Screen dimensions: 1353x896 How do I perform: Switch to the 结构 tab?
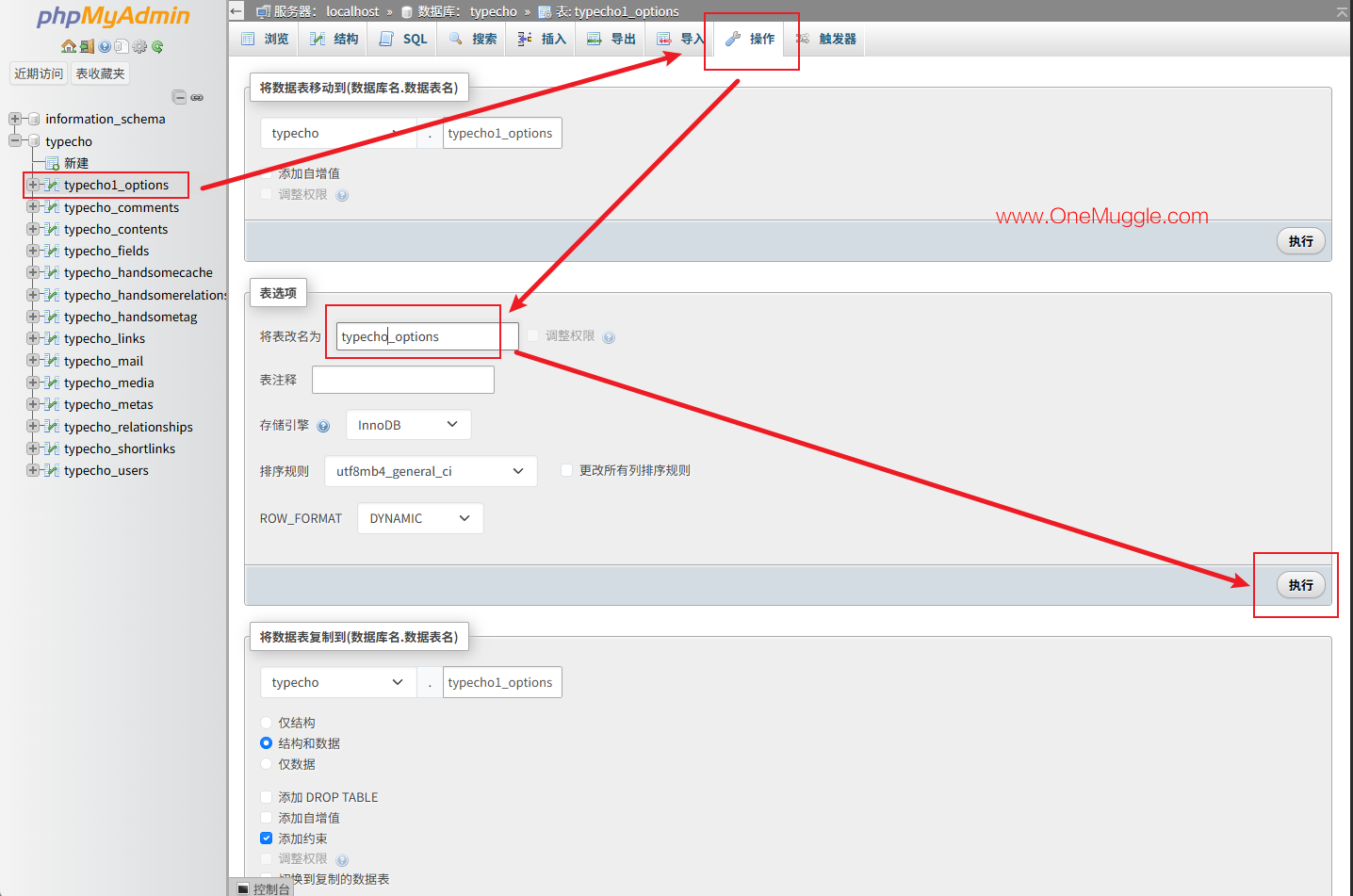[334, 39]
